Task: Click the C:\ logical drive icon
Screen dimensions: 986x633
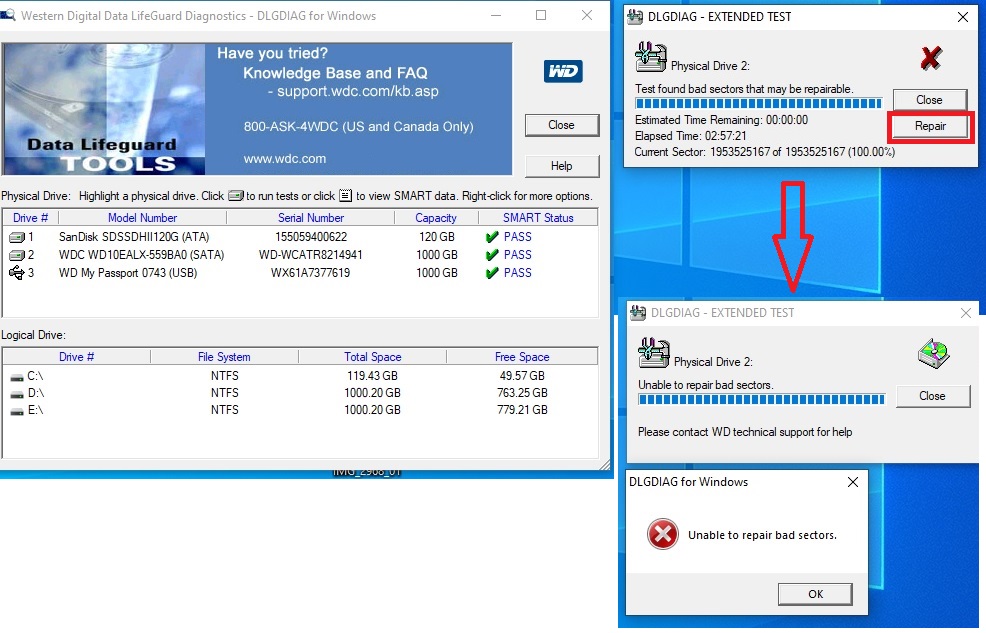Action: click(x=17, y=378)
